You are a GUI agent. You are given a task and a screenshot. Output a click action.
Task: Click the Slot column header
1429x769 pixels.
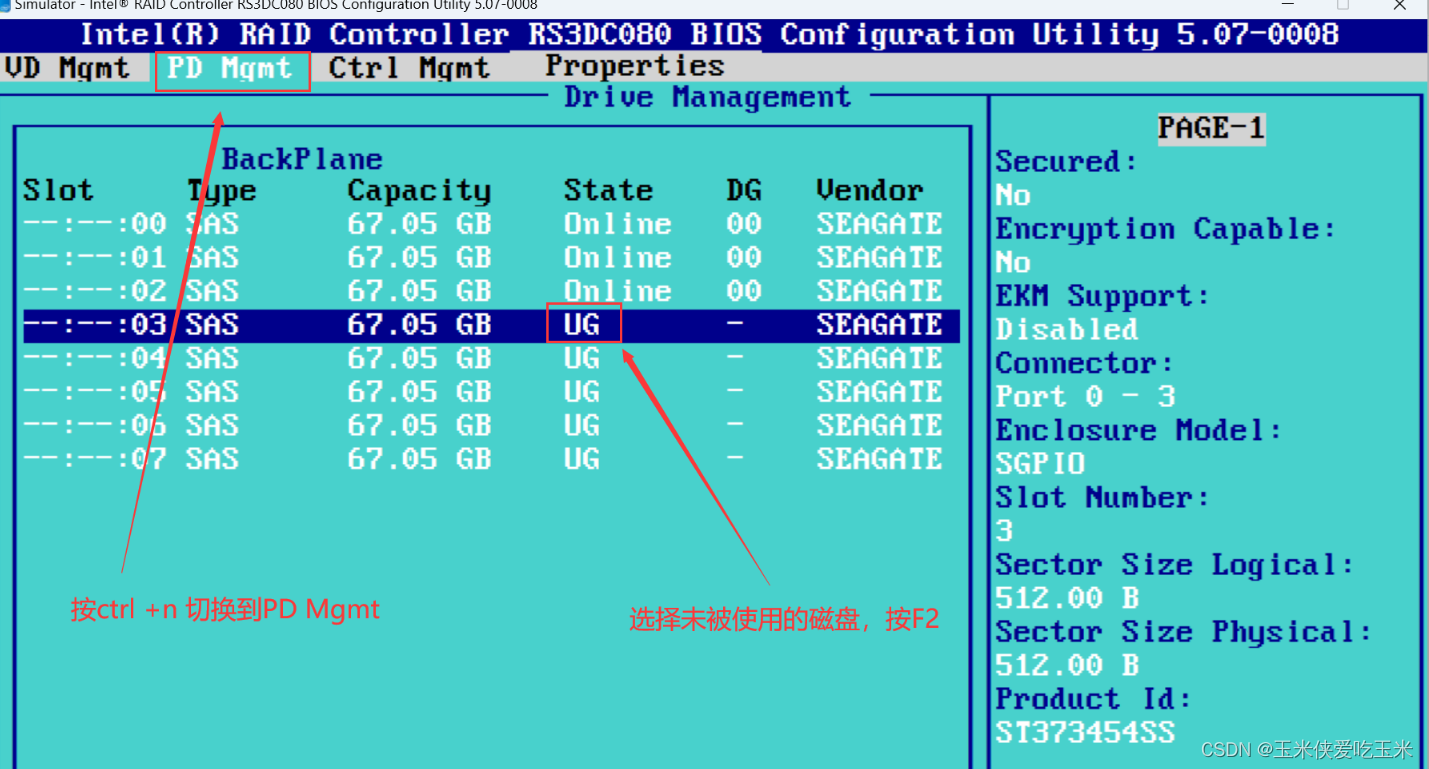(58, 190)
